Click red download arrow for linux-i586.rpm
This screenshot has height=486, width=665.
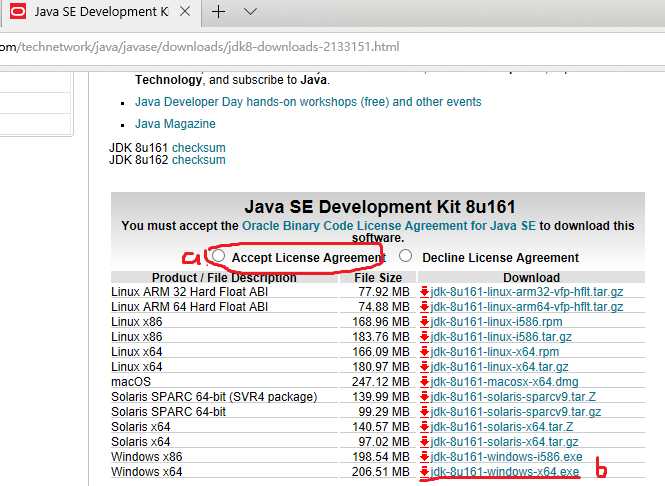click(424, 322)
